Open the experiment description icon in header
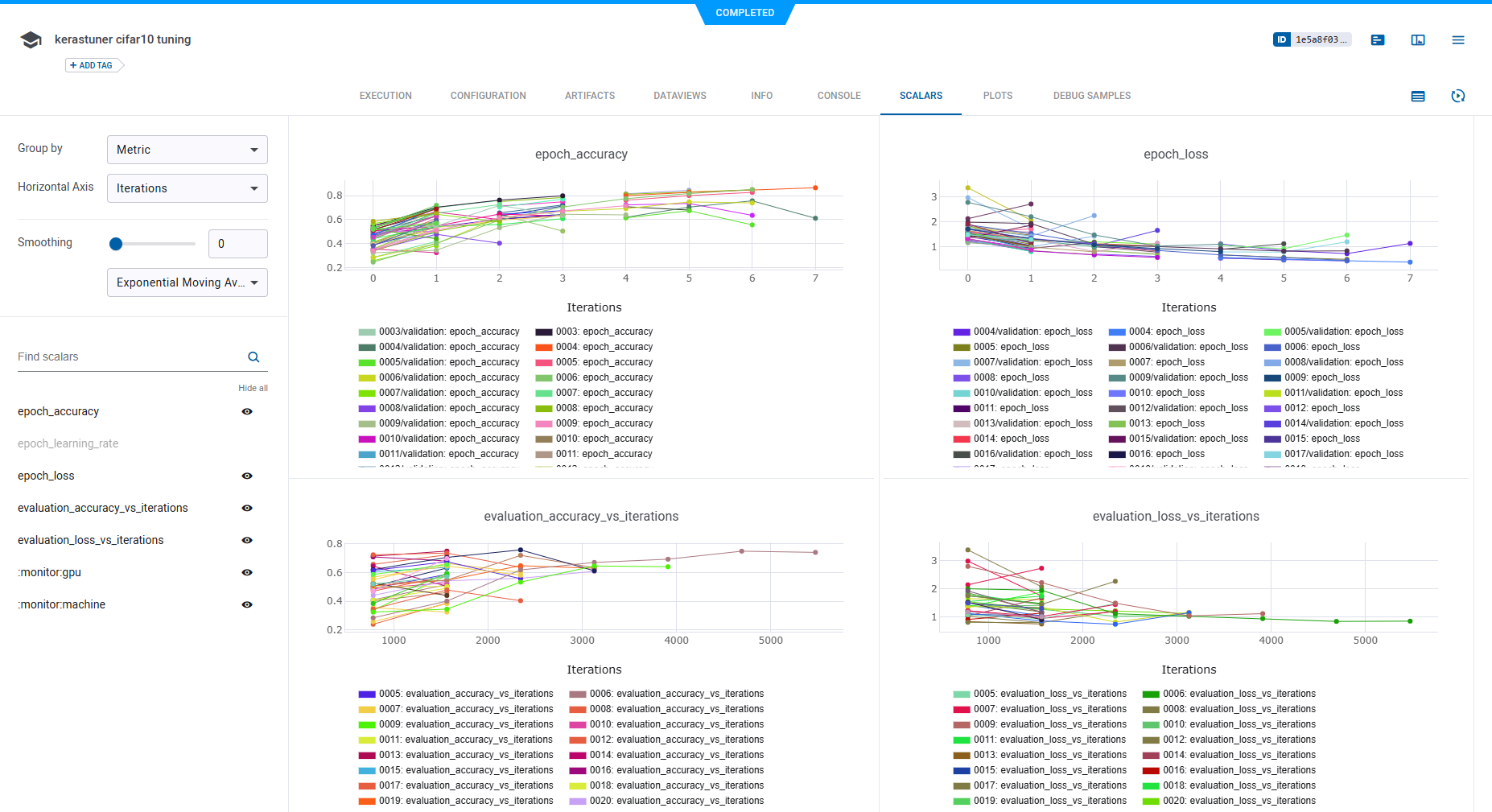 [1378, 40]
